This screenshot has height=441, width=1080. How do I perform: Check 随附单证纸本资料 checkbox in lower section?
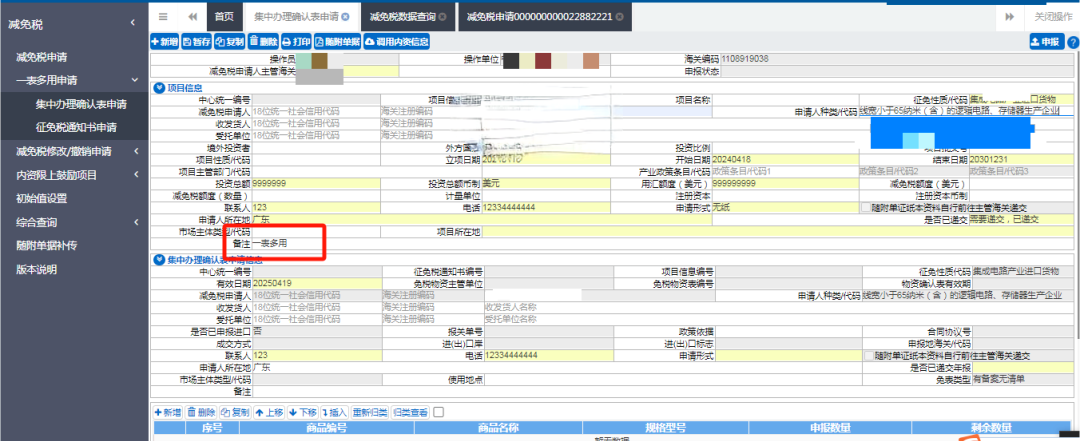866,355
